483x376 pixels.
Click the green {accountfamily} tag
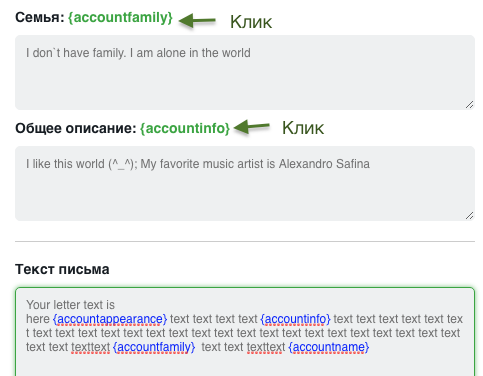120,18
